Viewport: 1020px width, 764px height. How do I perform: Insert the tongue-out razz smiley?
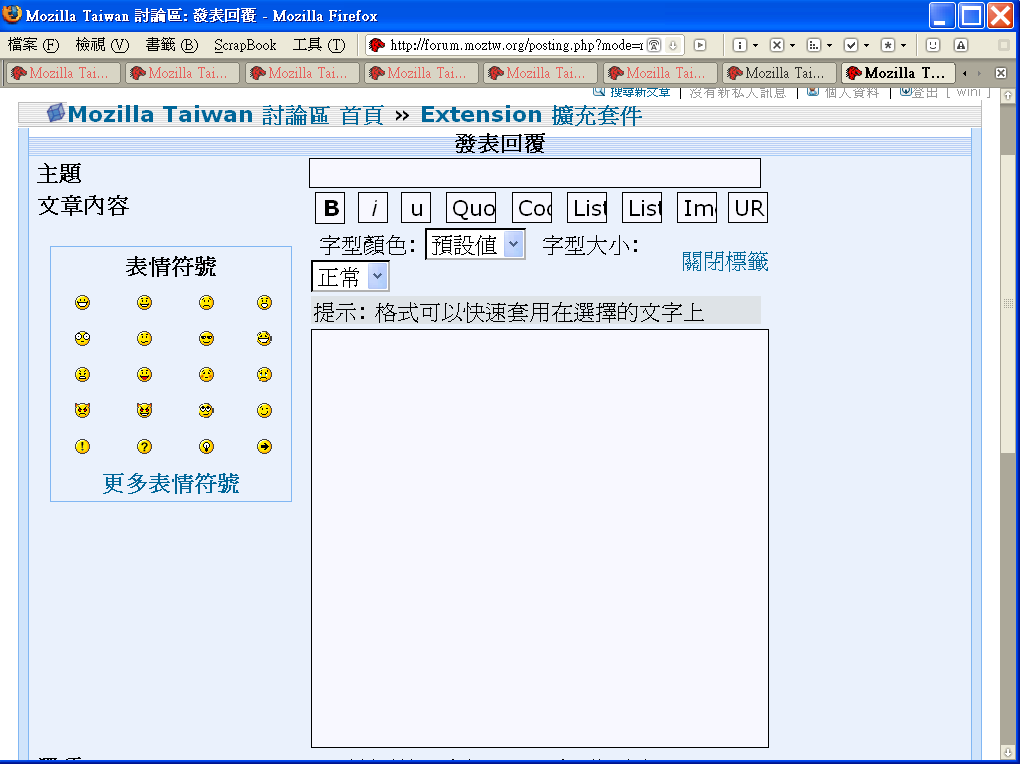(x=144, y=374)
